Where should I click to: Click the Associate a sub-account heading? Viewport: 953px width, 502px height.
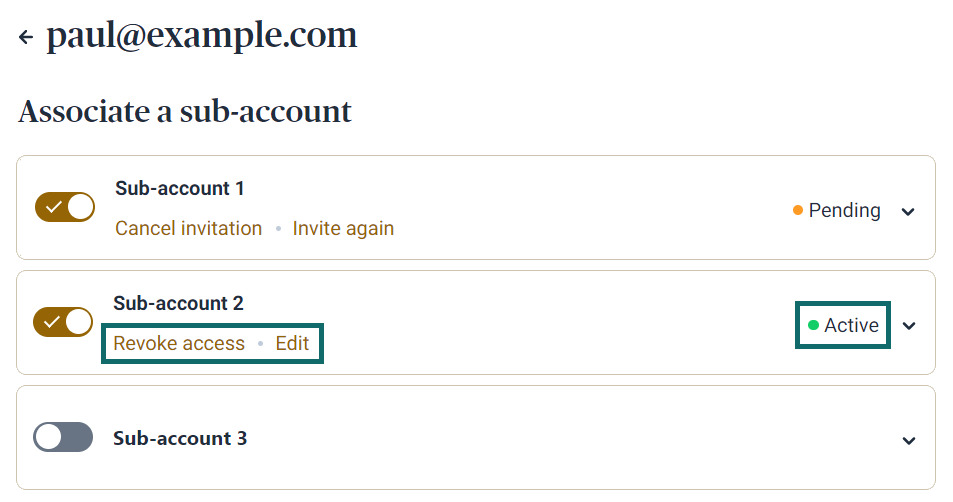click(185, 111)
